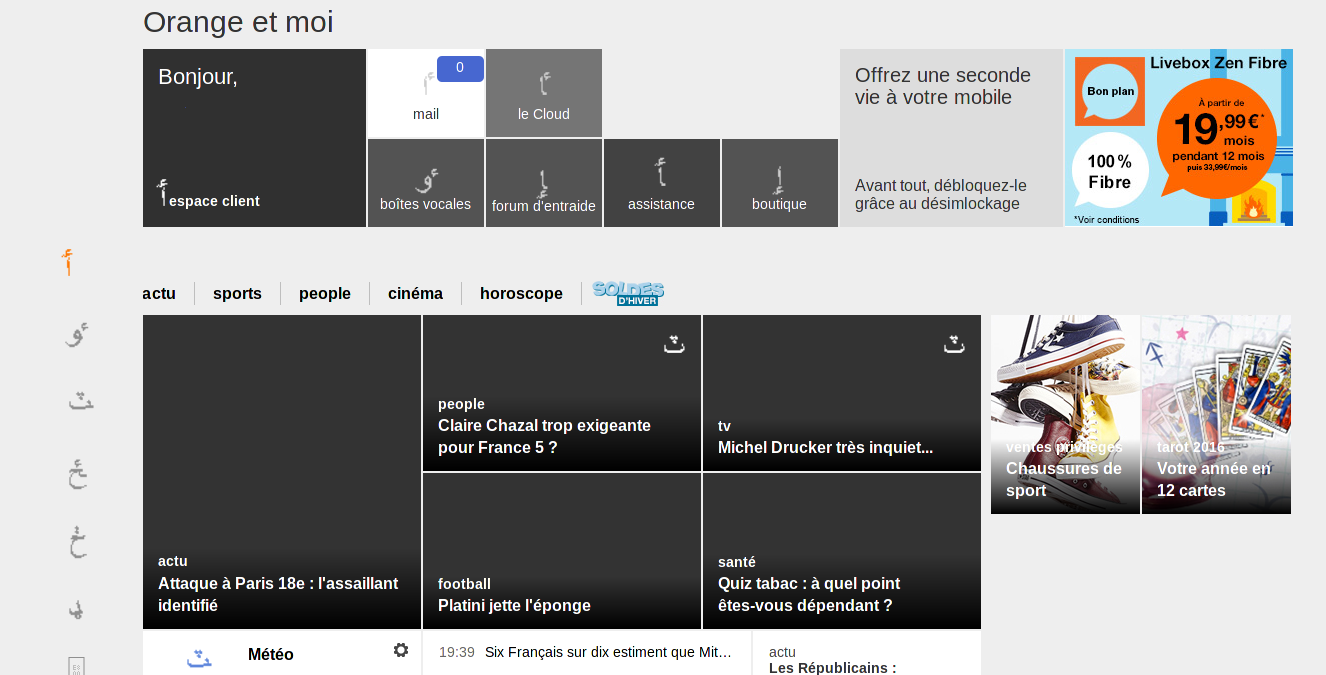Click the mail unread count badge
1326x675 pixels.
pos(460,68)
